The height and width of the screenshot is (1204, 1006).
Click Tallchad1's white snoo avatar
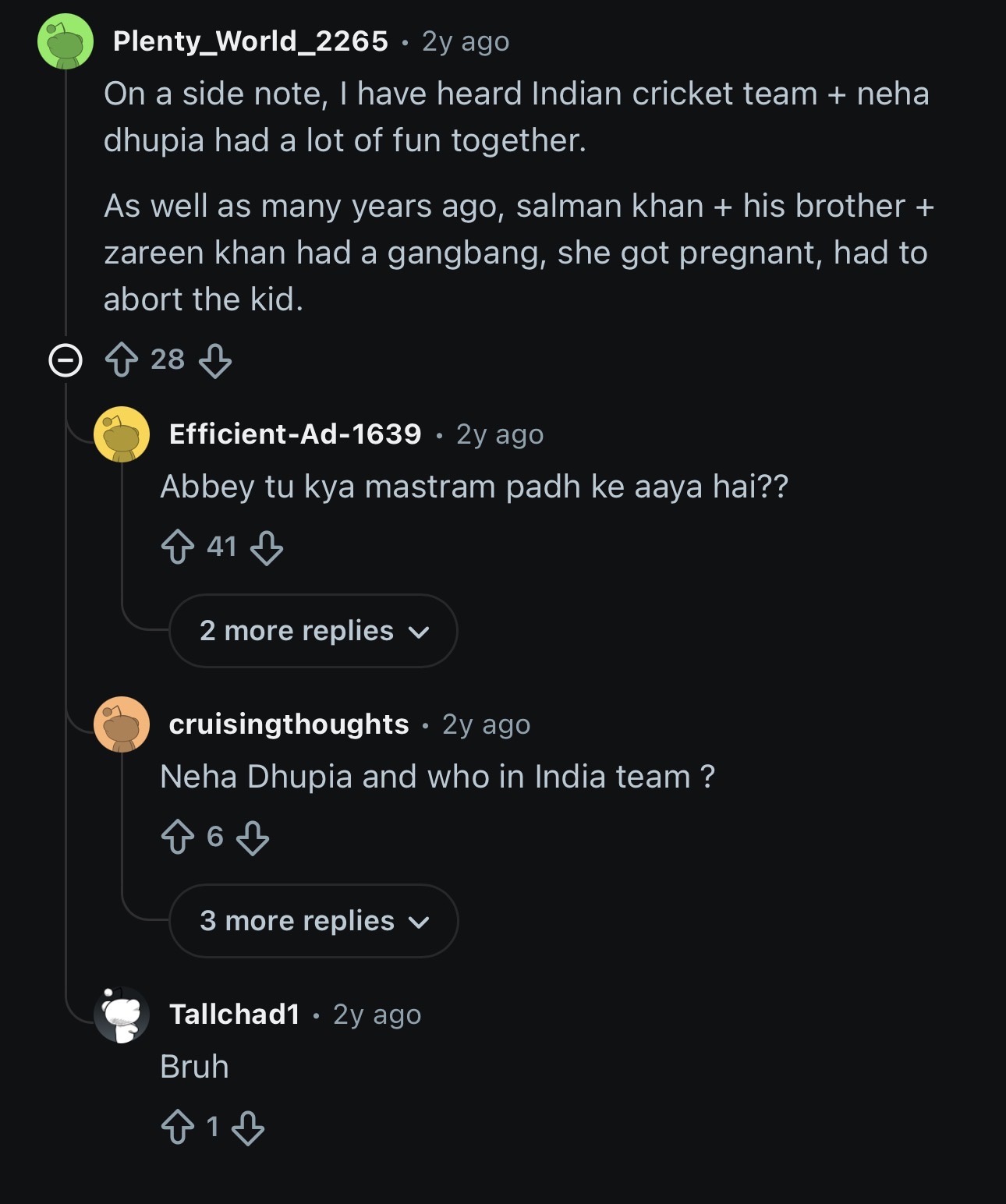pyautogui.click(x=122, y=1015)
